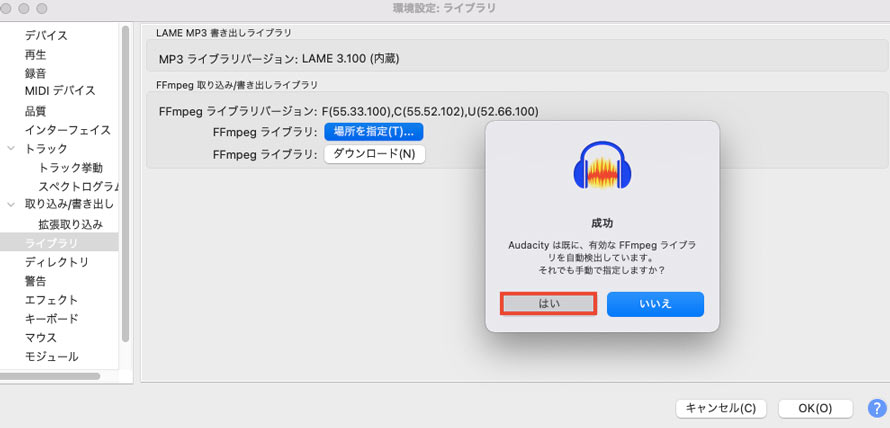
Task: Select モジュール in the sidebar
Action: coord(51,357)
